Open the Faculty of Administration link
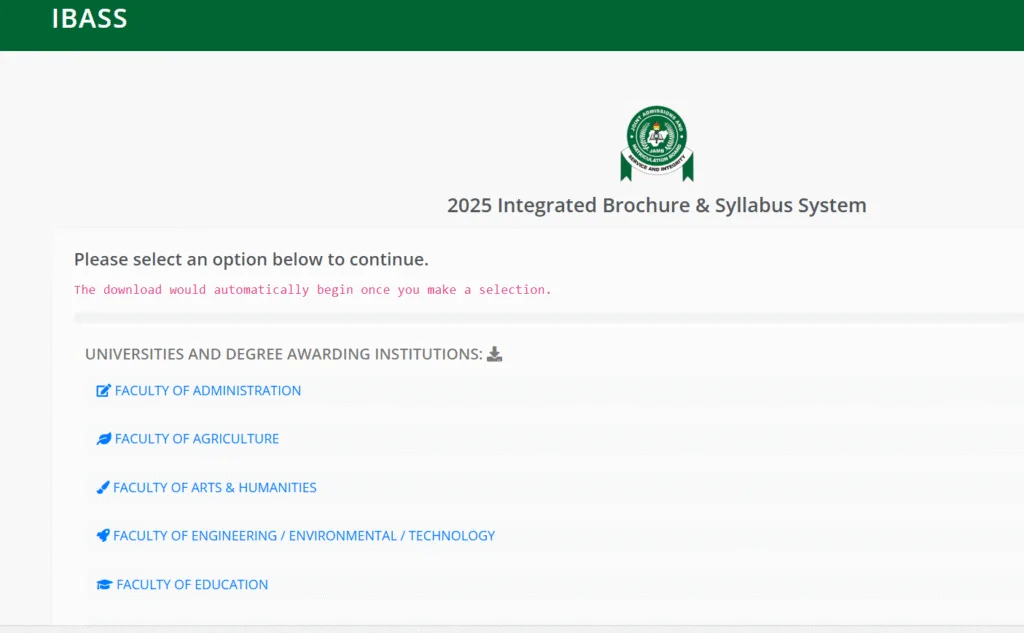This screenshot has height=633, width=1024. [x=208, y=391]
